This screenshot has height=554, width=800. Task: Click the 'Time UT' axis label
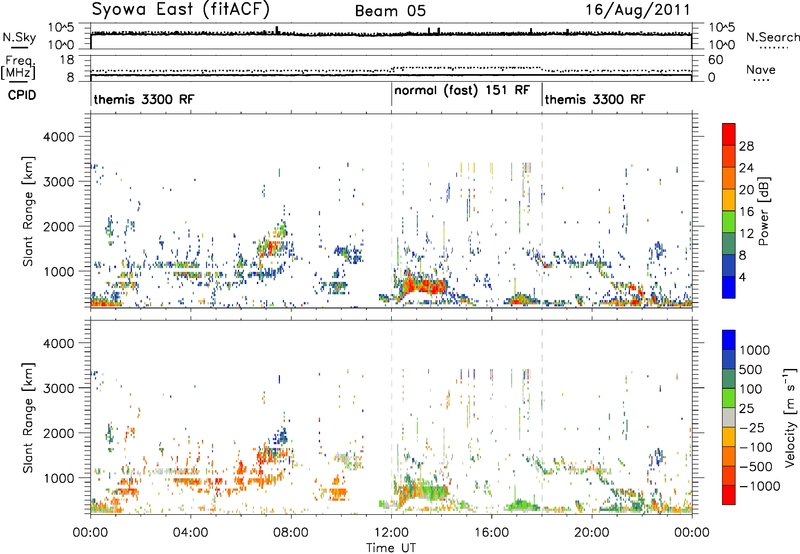click(390, 547)
